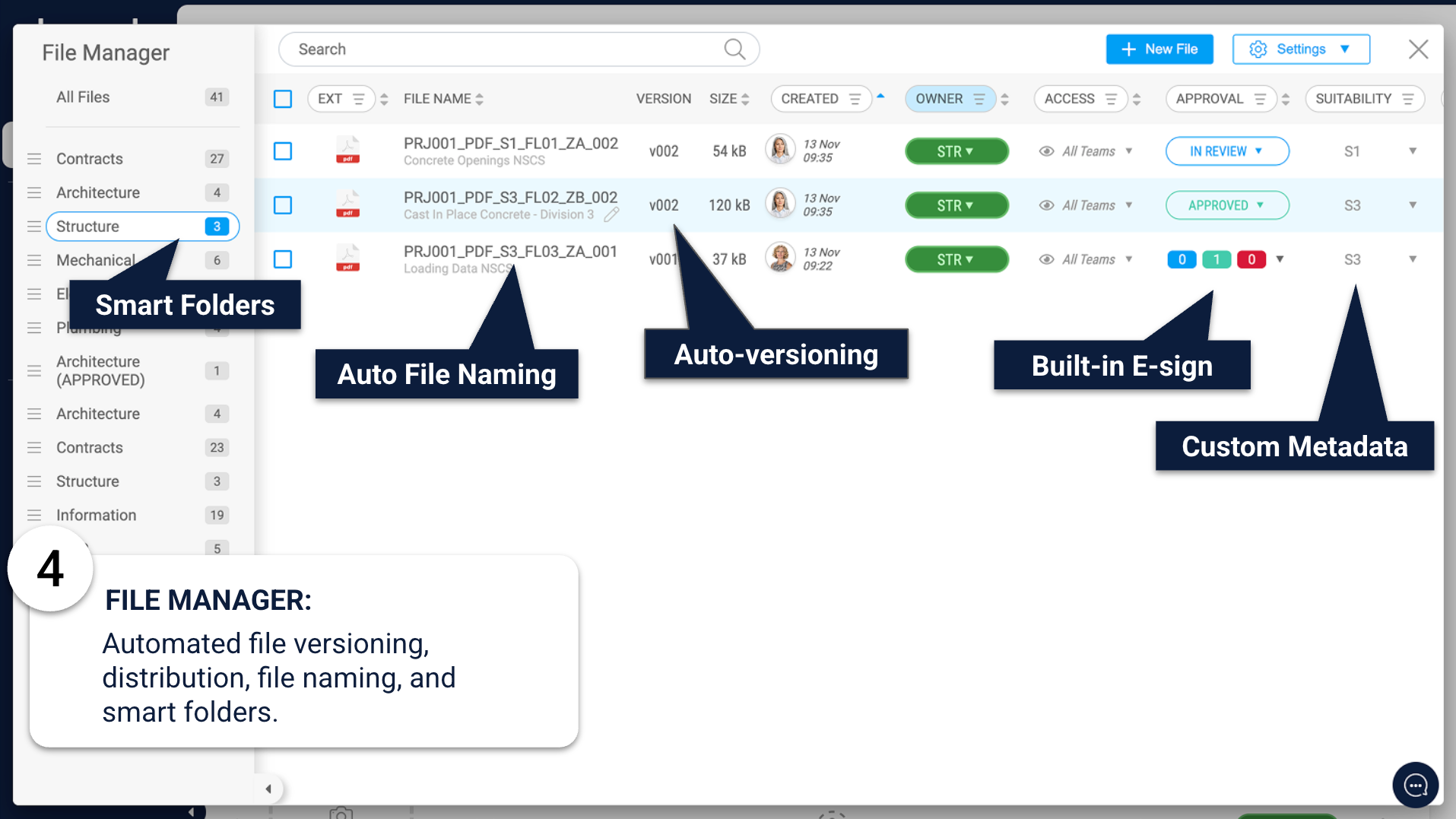Toggle visibility eye for the second row access
The image size is (1456, 819).
tap(1046, 205)
